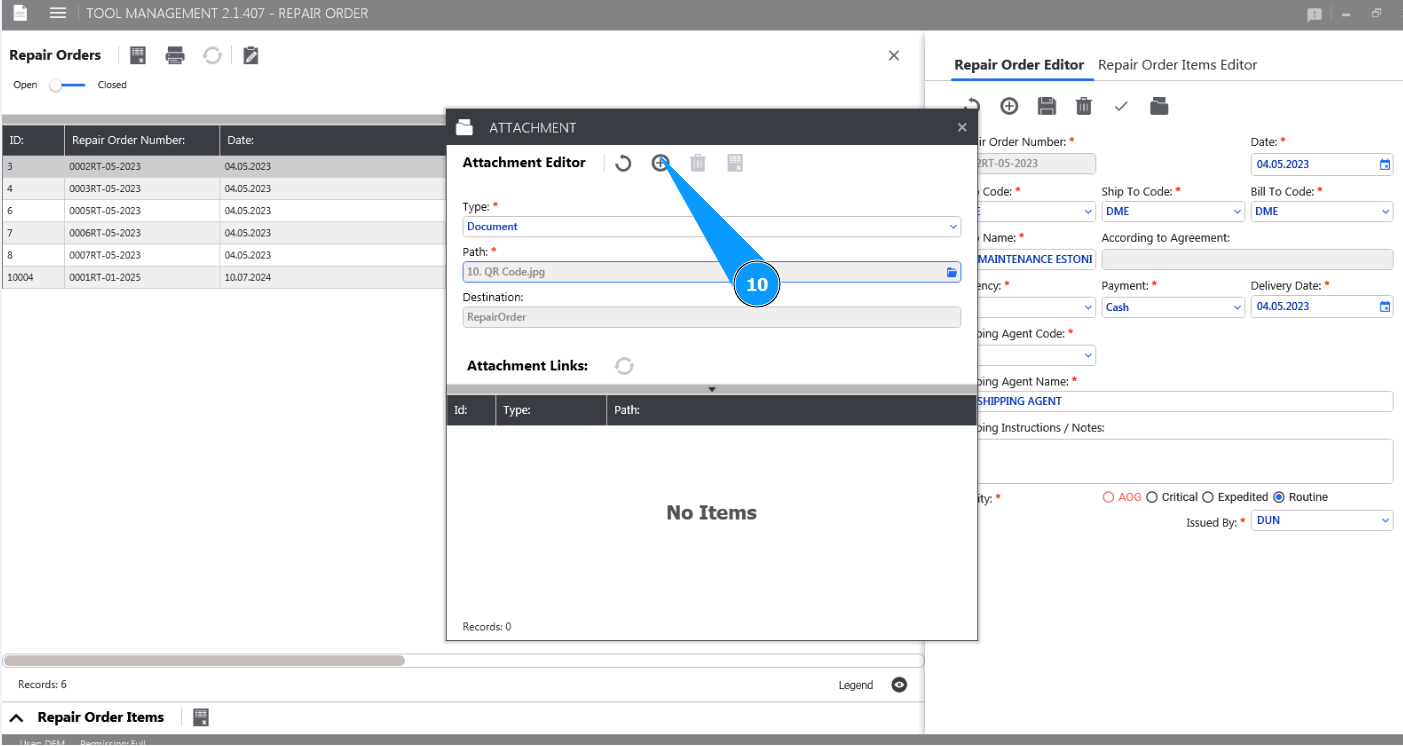This screenshot has width=1403, height=746.
Task: Click the Legend label
Action: (x=855, y=685)
